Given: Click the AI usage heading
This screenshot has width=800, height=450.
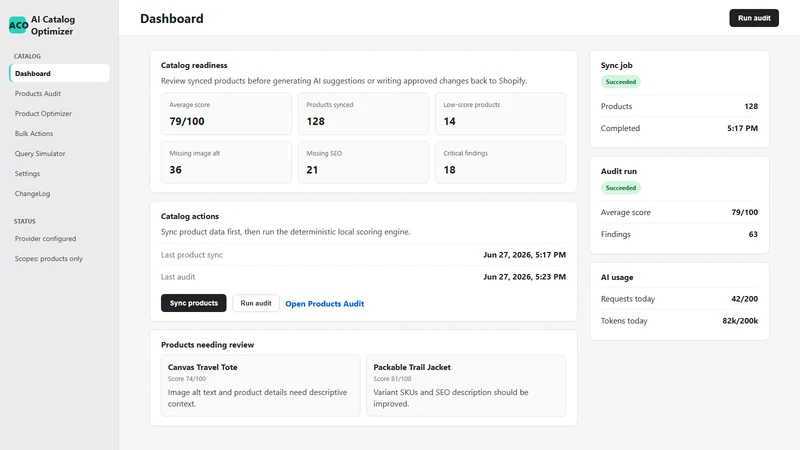Looking at the screenshot, I should click(x=617, y=277).
